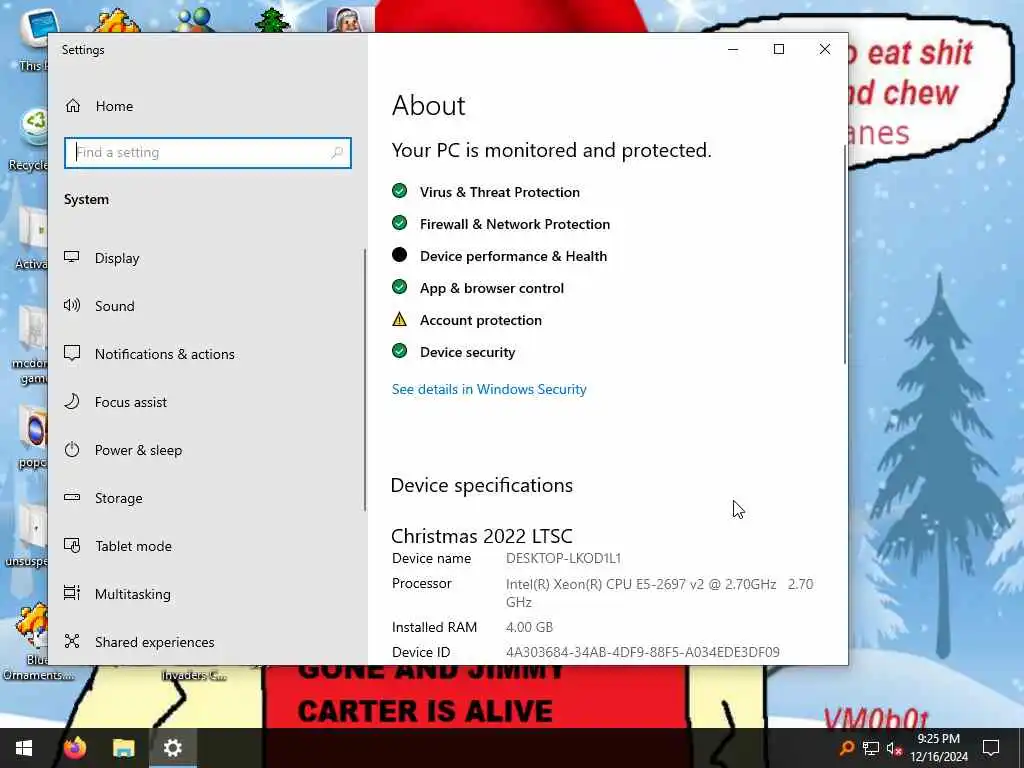Click the Home house icon
The width and height of the screenshot is (1024, 768).
(72, 106)
